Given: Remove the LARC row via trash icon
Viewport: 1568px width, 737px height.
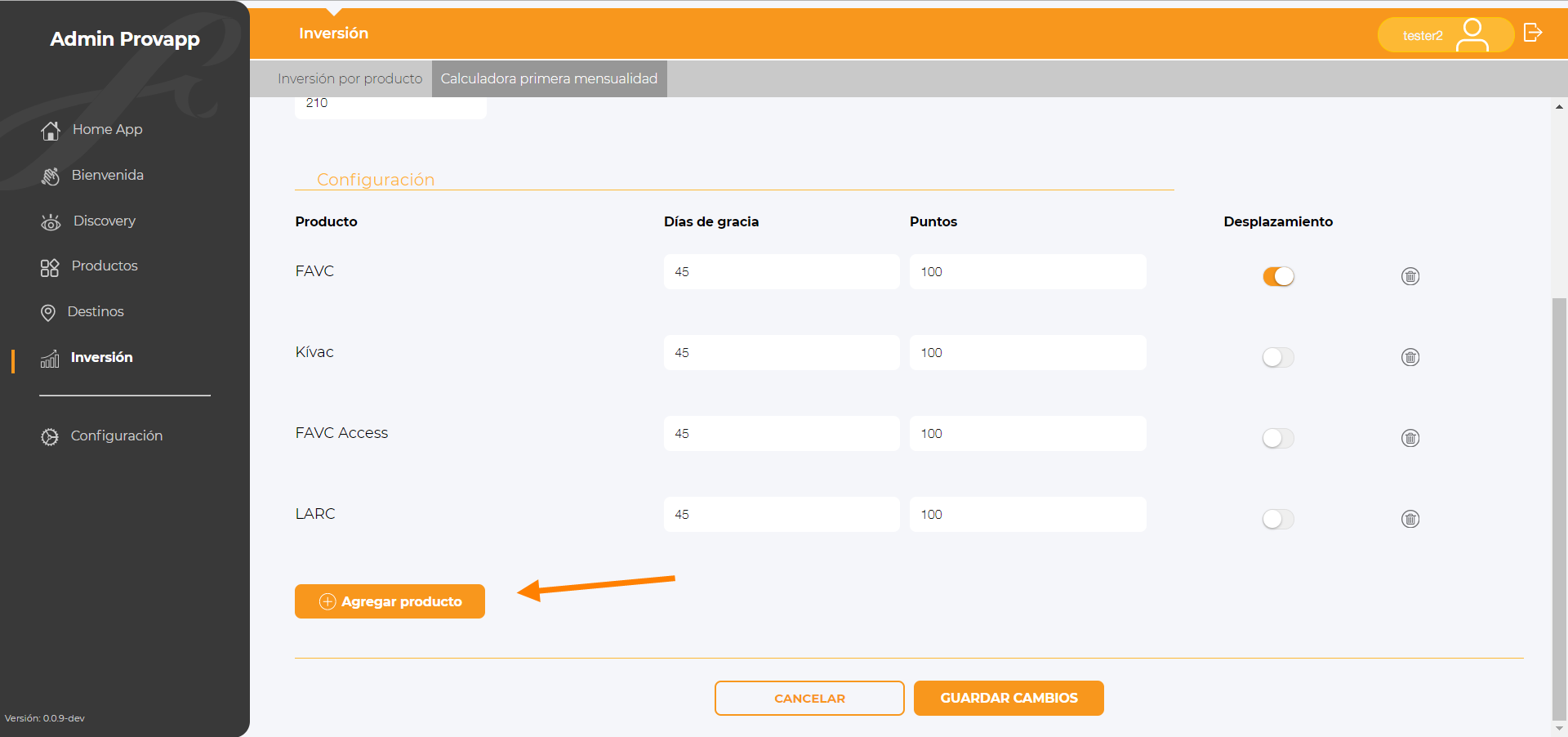Looking at the screenshot, I should (1410, 519).
